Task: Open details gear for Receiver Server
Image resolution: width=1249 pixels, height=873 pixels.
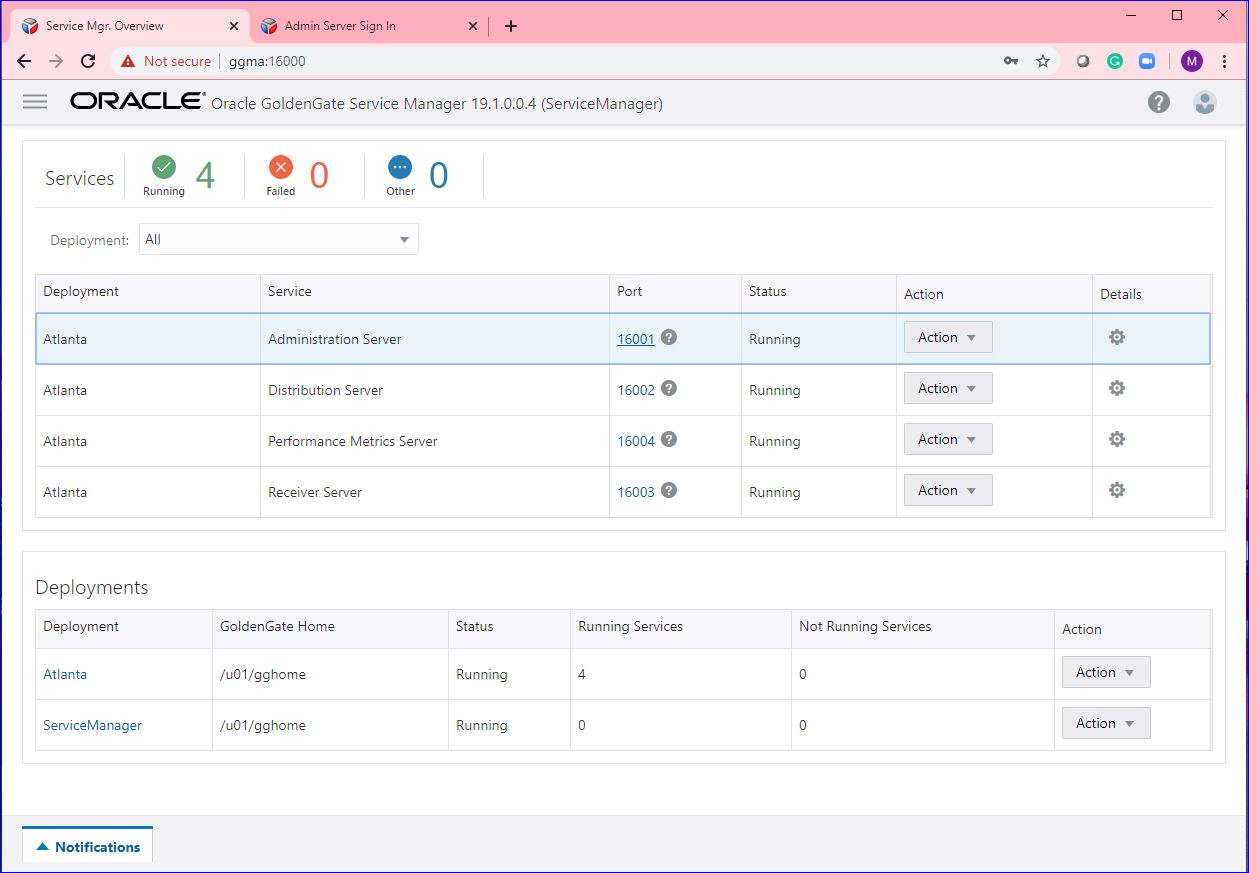Action: 1117,490
